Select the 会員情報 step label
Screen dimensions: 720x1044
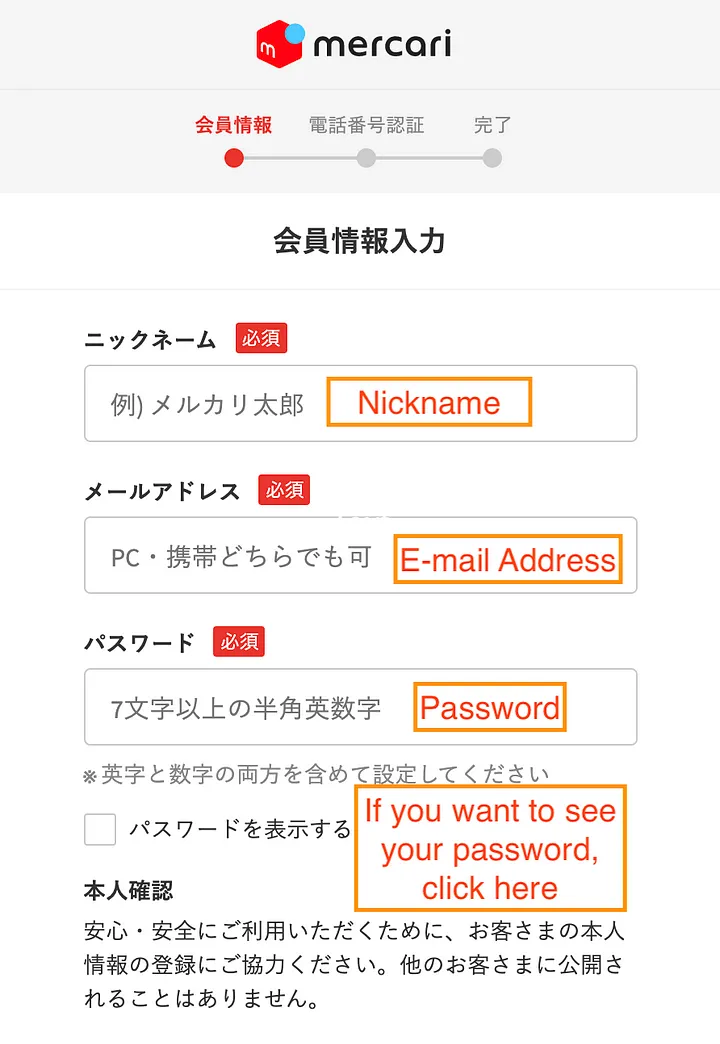233,125
